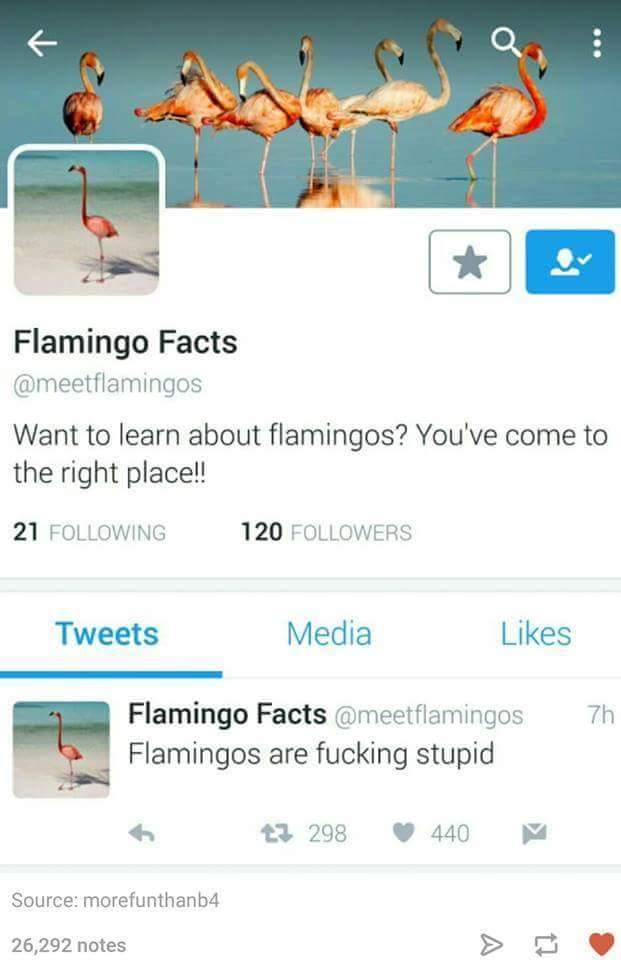View the 21 Following list
Image resolution: width=621 pixels, height=960 pixels.
(89, 532)
